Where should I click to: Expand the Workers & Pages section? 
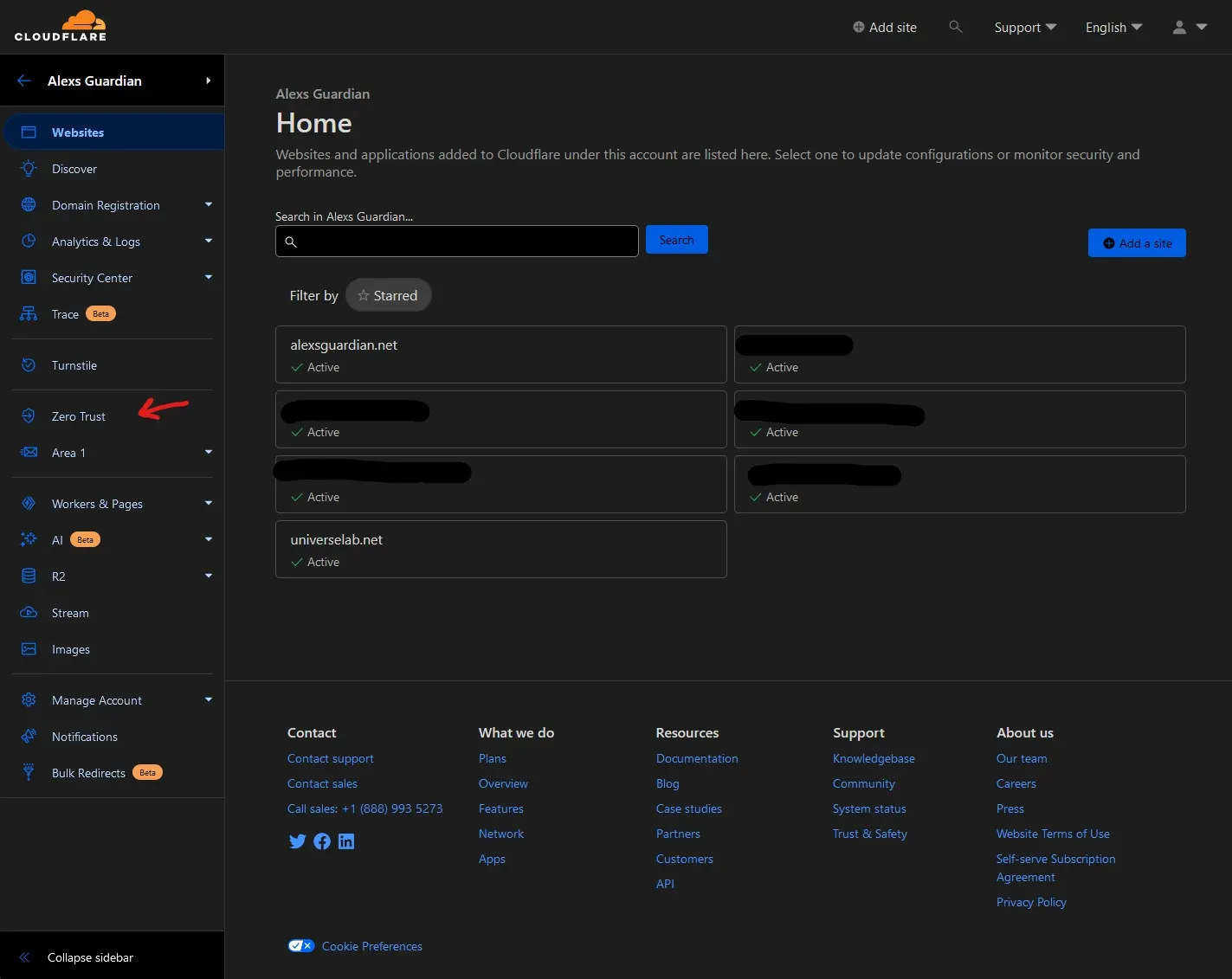98,503
